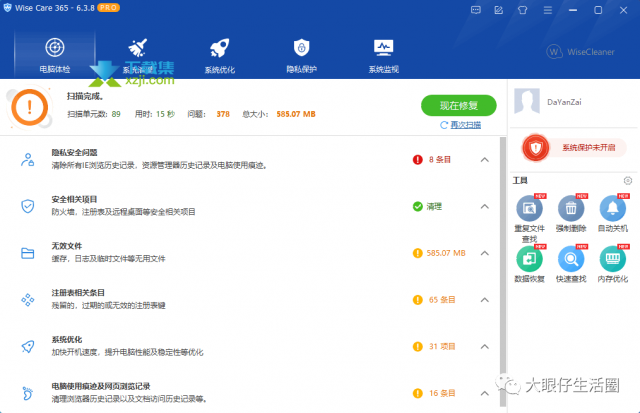Image resolution: width=640 pixels, height=413 pixels.
Task: Click the orange warning icon beside 585.07 MB
Action: pos(418,253)
